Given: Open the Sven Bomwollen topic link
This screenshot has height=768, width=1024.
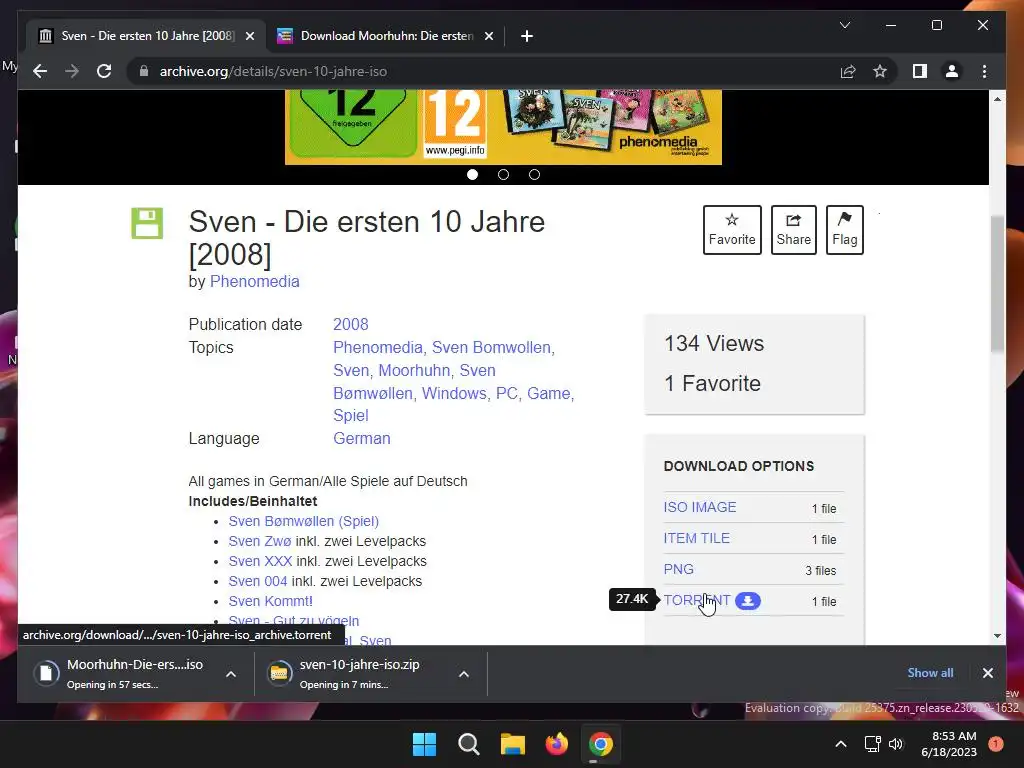Looking at the screenshot, I should click(491, 347).
